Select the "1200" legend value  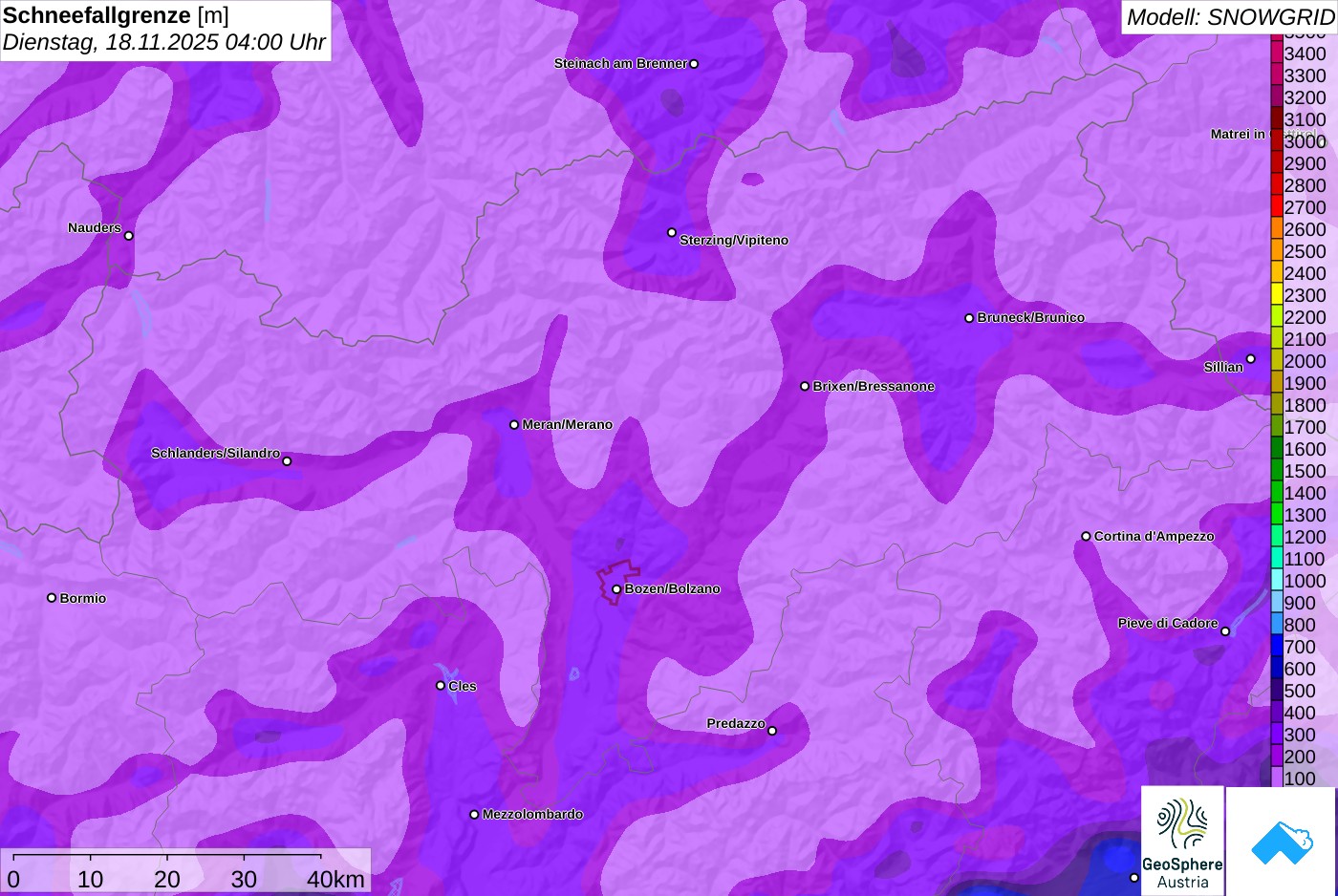(x=1306, y=537)
